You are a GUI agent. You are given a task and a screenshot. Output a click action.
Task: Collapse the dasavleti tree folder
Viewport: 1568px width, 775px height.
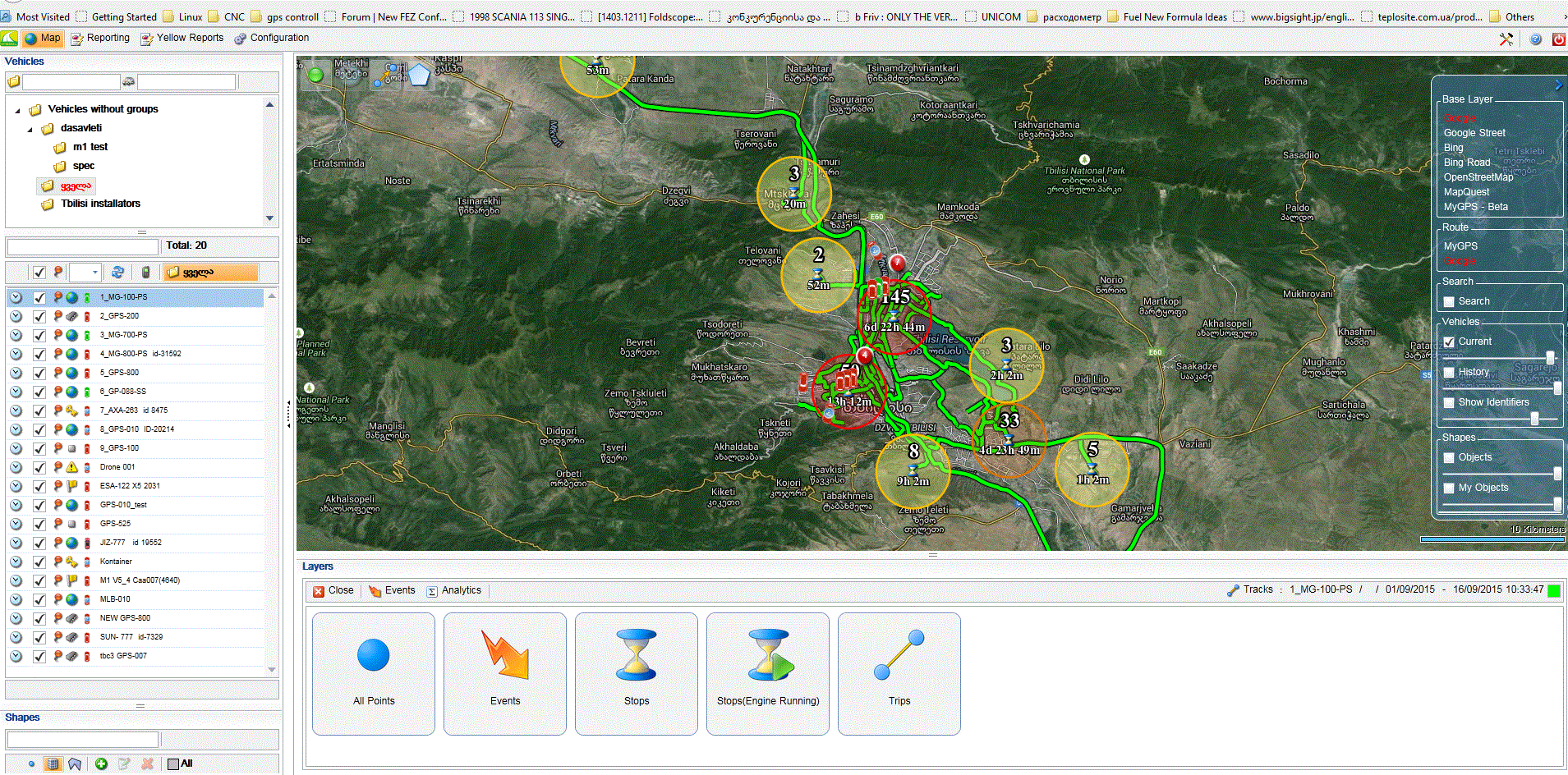pos(30,129)
